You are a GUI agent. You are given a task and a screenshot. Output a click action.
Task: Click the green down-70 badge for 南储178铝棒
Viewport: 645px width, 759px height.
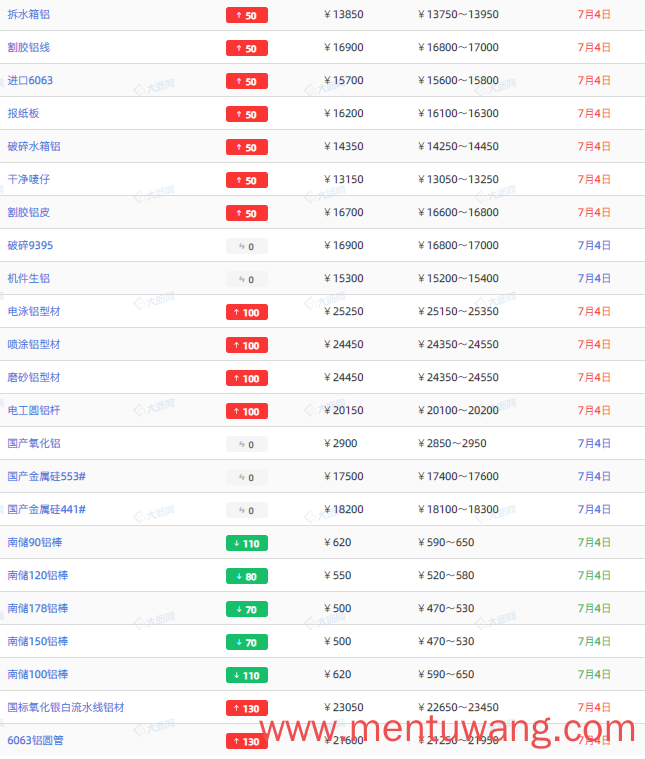(247, 609)
